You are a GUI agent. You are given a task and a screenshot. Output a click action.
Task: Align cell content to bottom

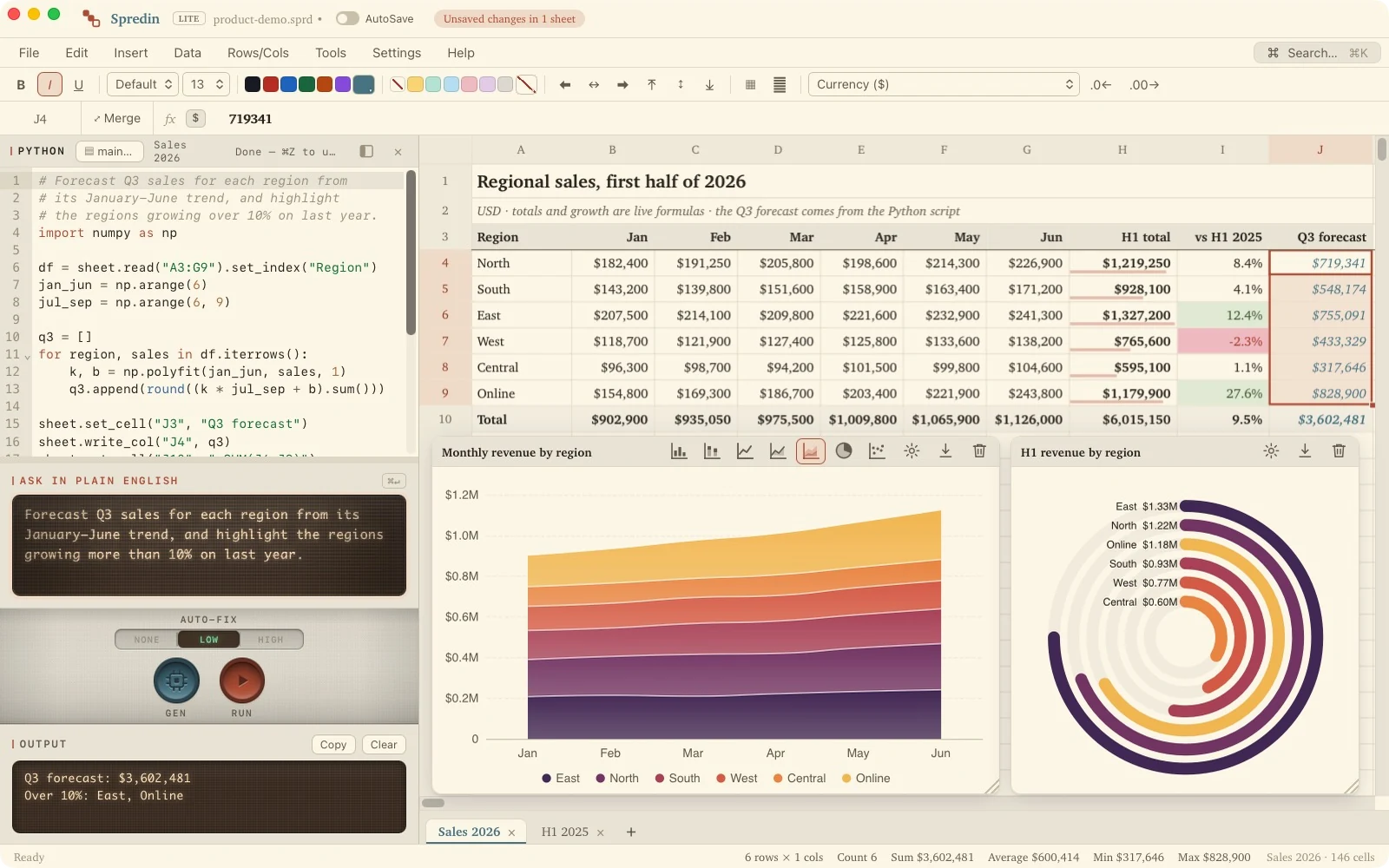pos(709,84)
